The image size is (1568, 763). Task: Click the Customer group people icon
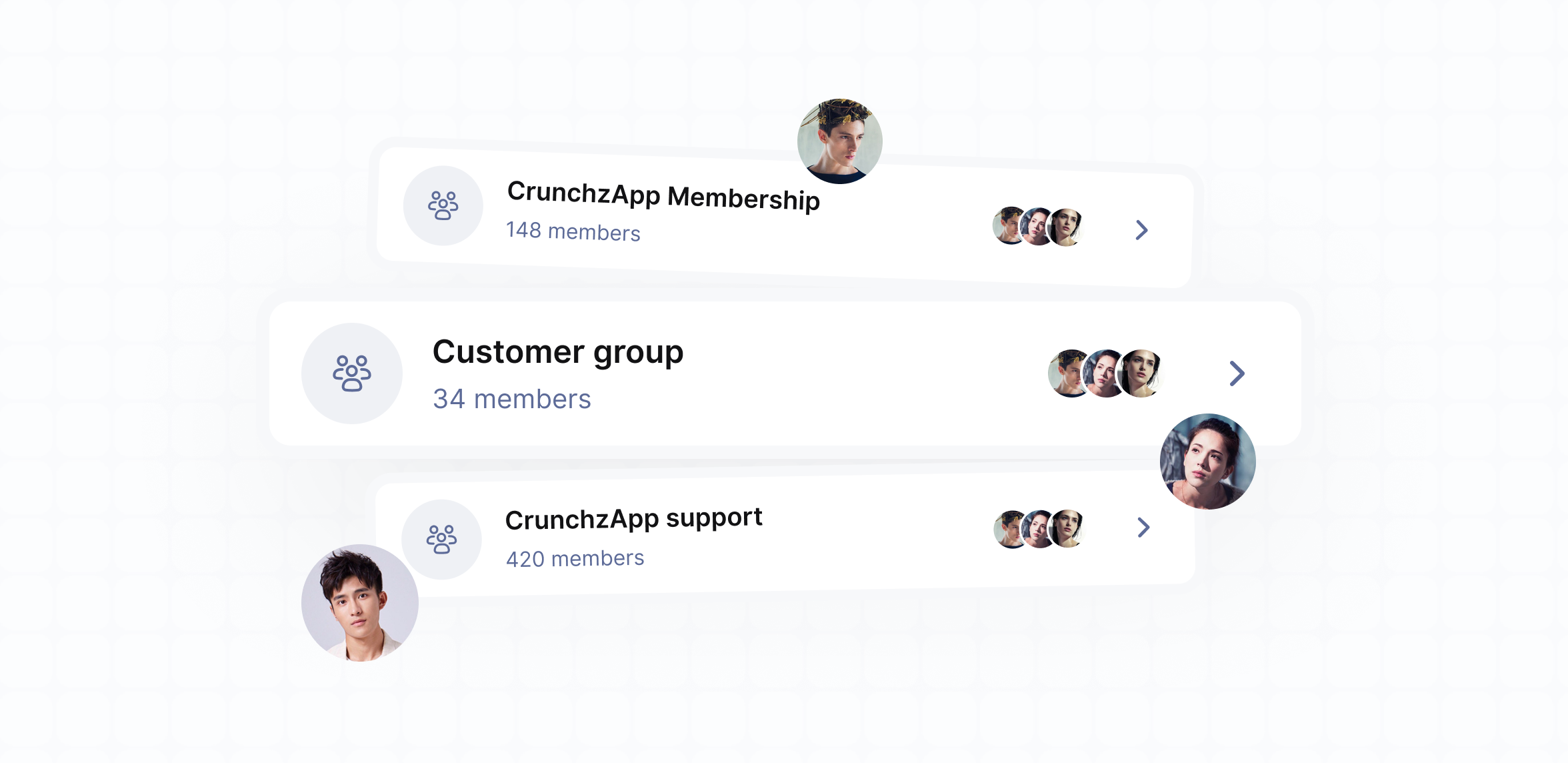tap(352, 374)
